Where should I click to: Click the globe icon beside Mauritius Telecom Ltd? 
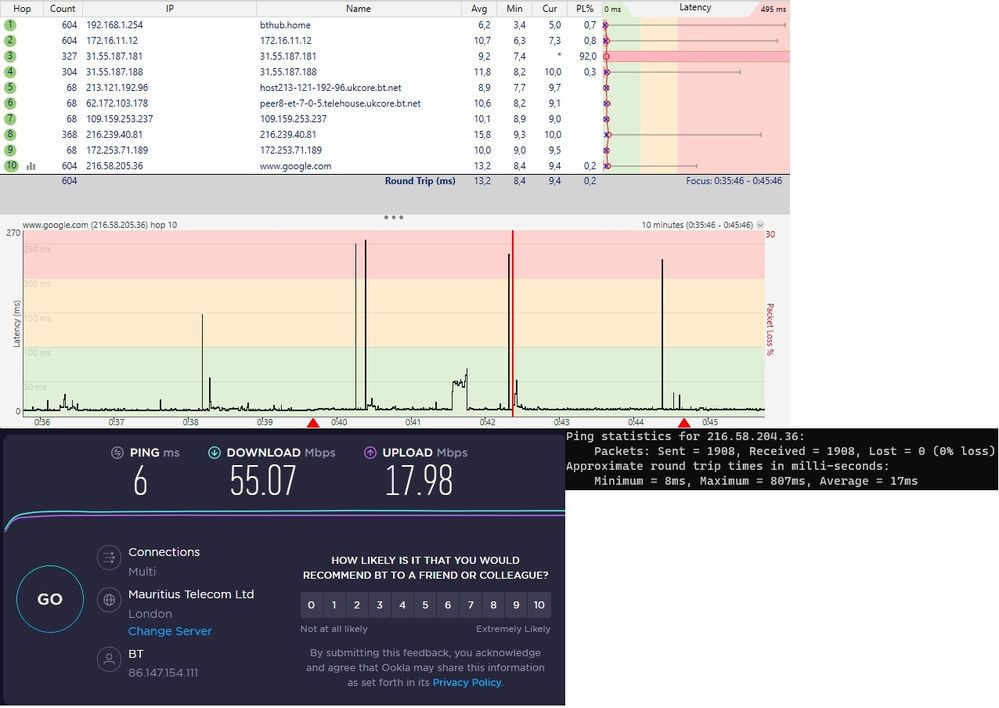109,602
